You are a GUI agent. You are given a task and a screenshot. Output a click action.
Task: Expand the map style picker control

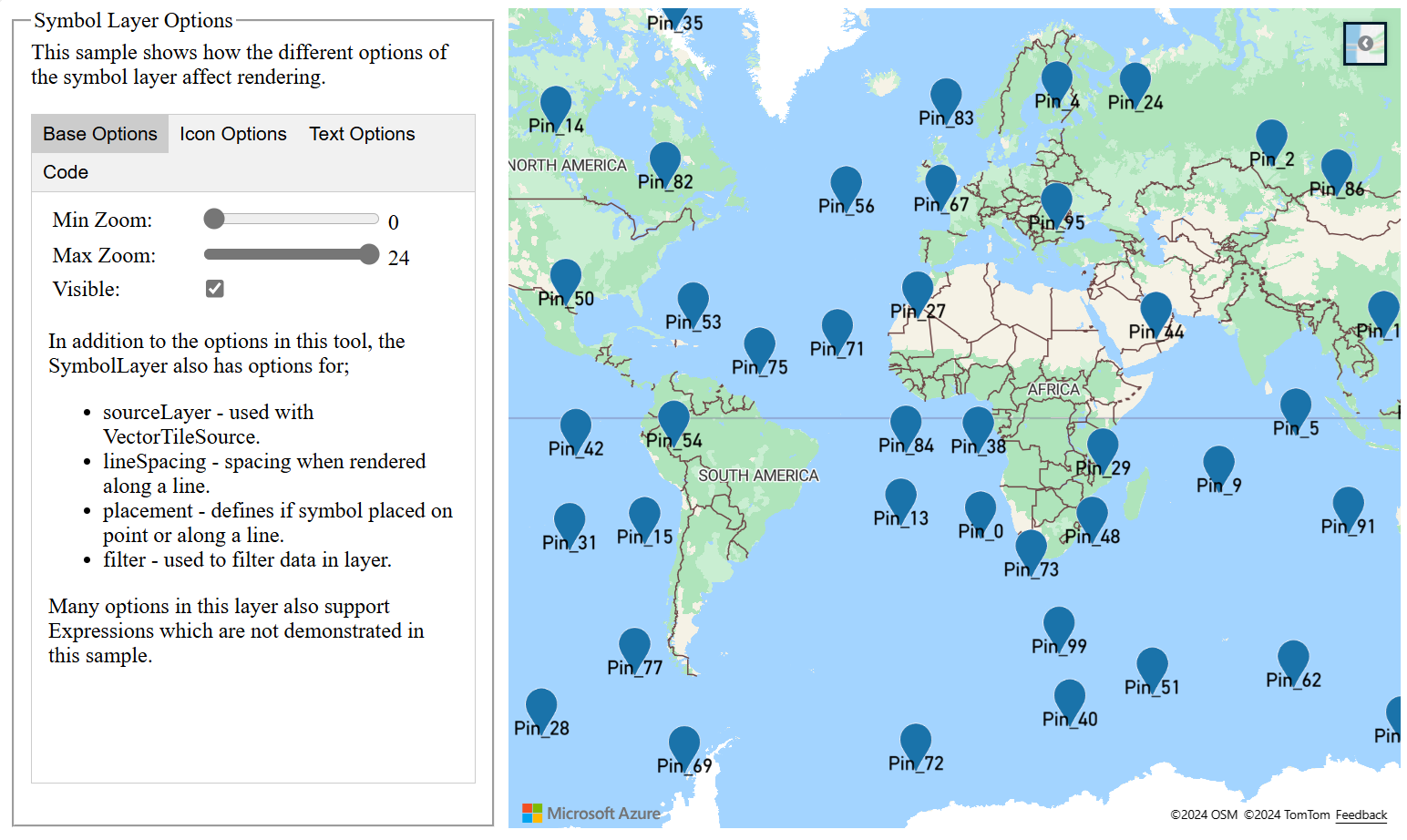tap(1364, 43)
